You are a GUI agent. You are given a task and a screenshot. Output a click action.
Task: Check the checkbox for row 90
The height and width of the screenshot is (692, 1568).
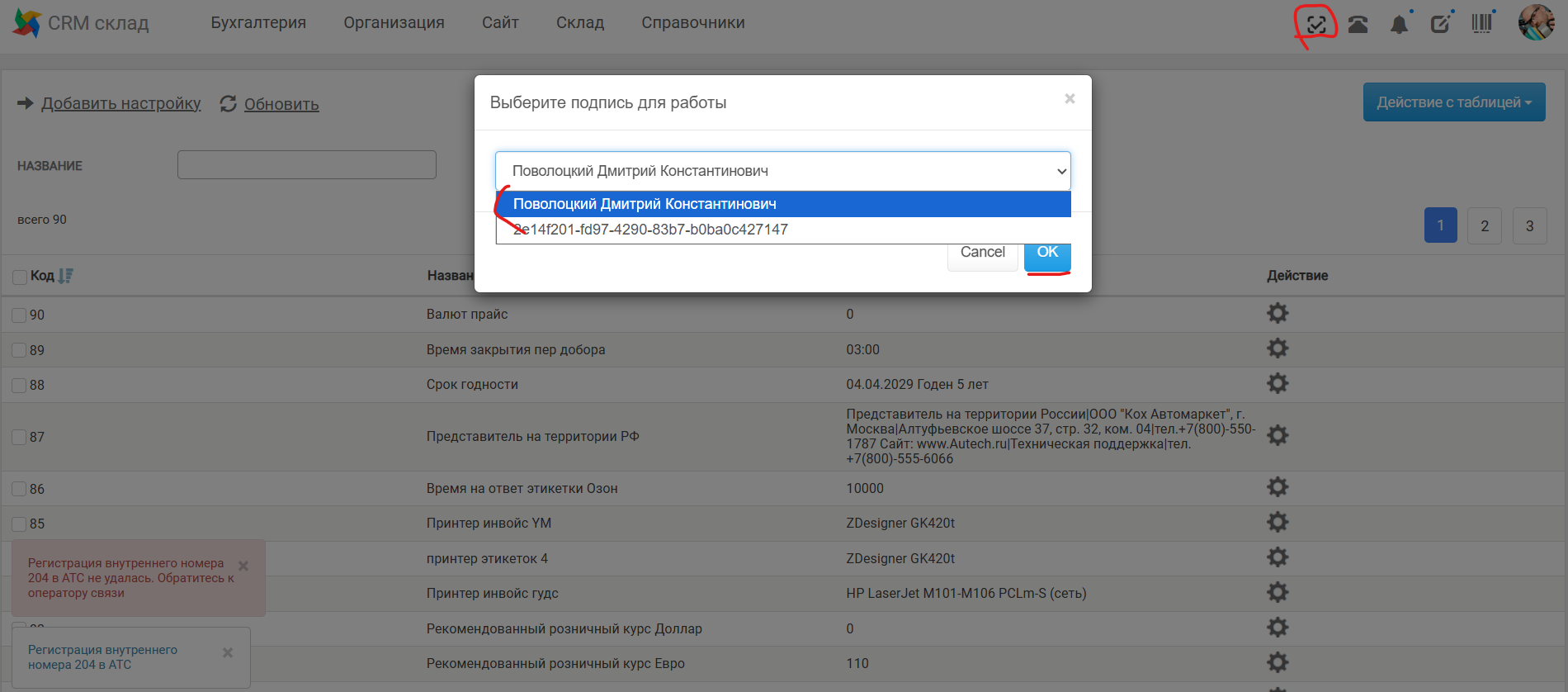[19, 315]
